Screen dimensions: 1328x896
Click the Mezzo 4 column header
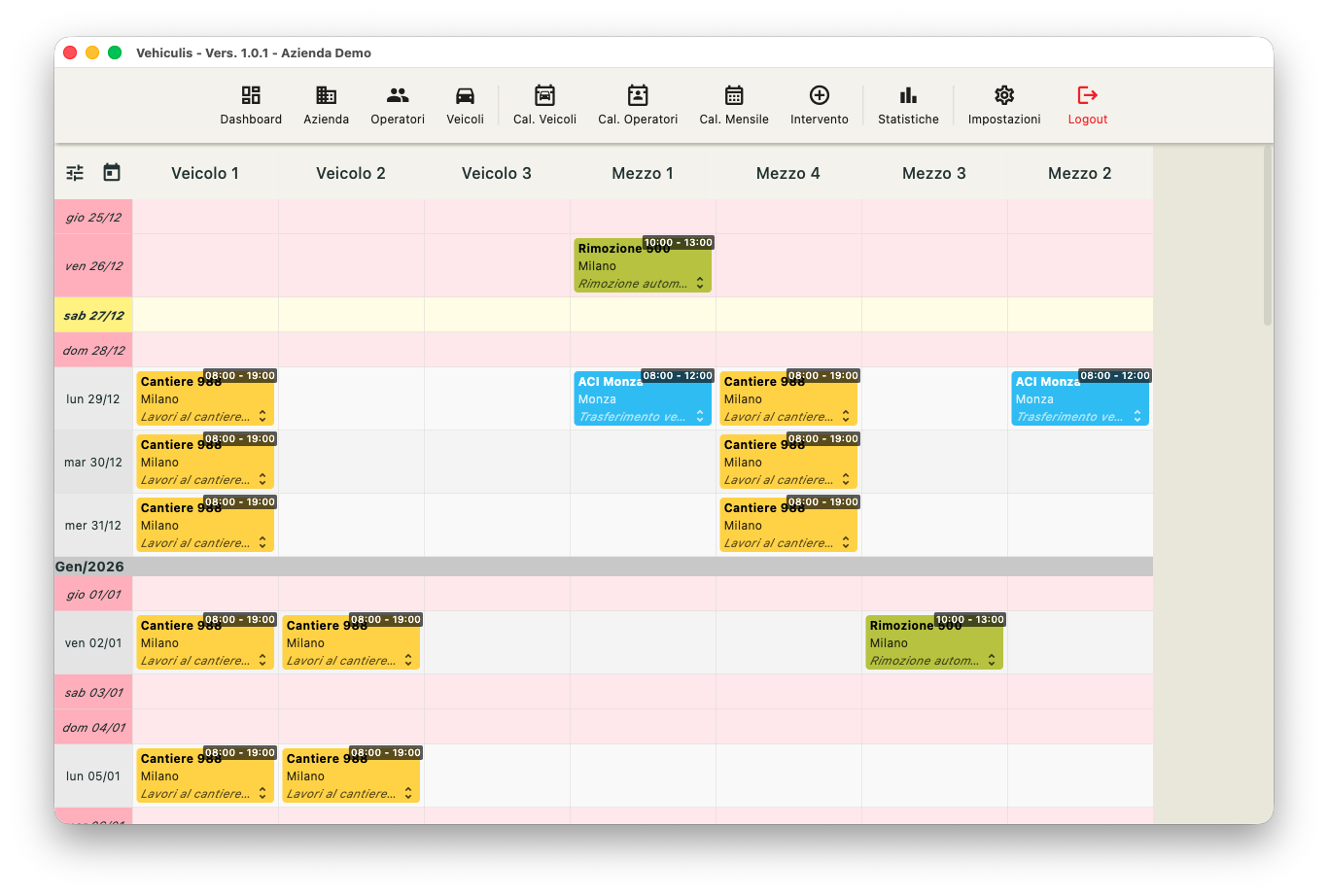click(788, 173)
